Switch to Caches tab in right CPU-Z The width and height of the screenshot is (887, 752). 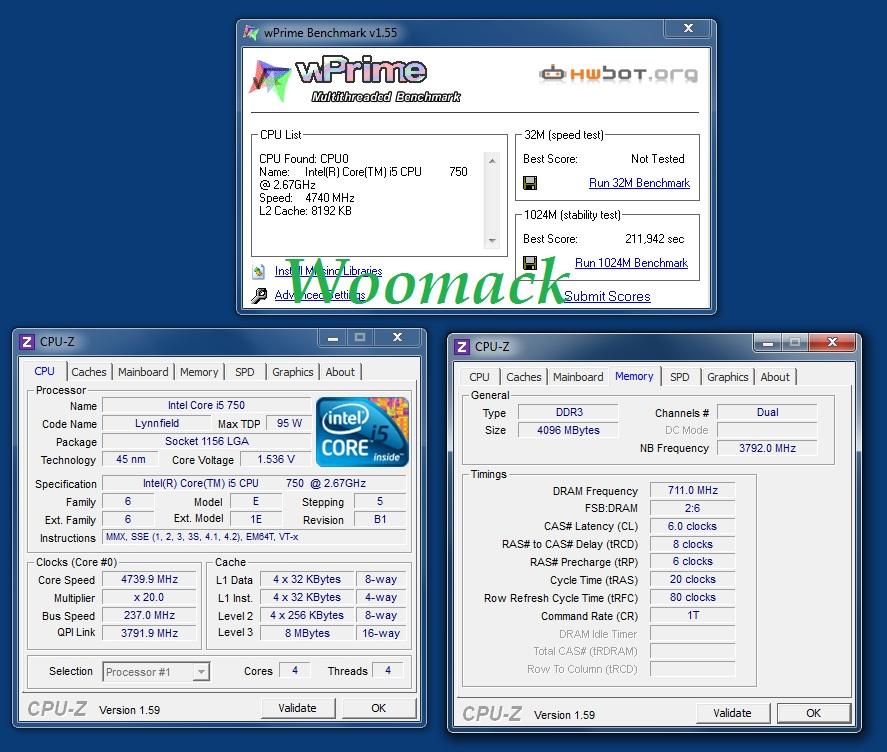[x=524, y=377]
